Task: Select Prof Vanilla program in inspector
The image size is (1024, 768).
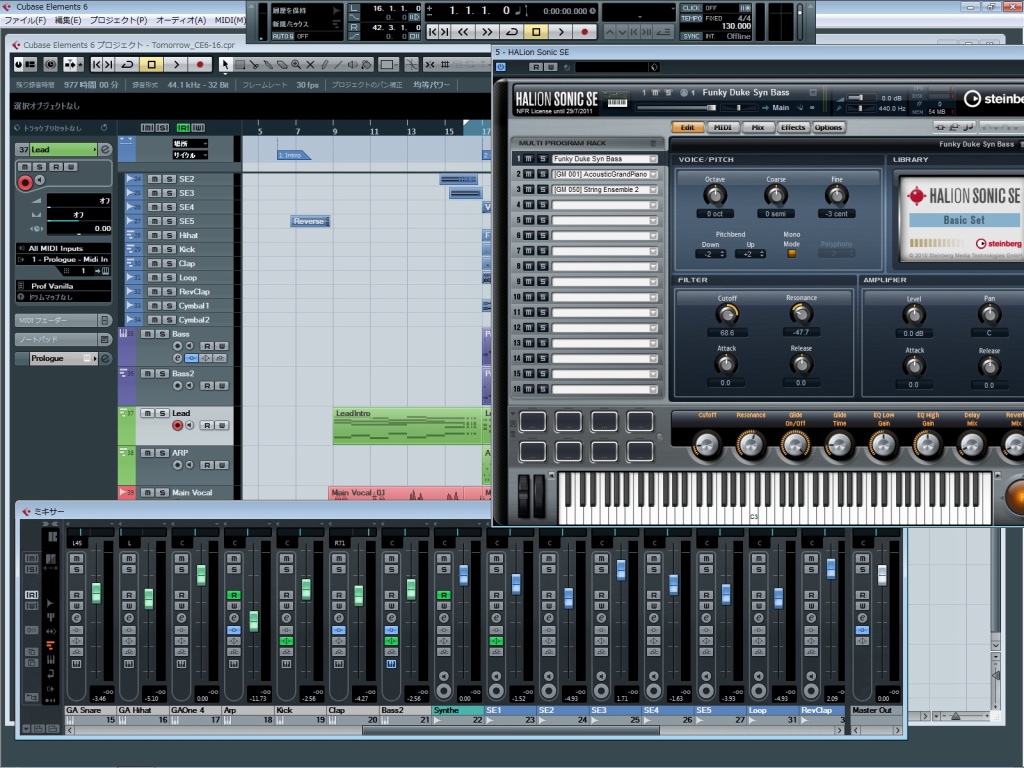Action: (63, 286)
